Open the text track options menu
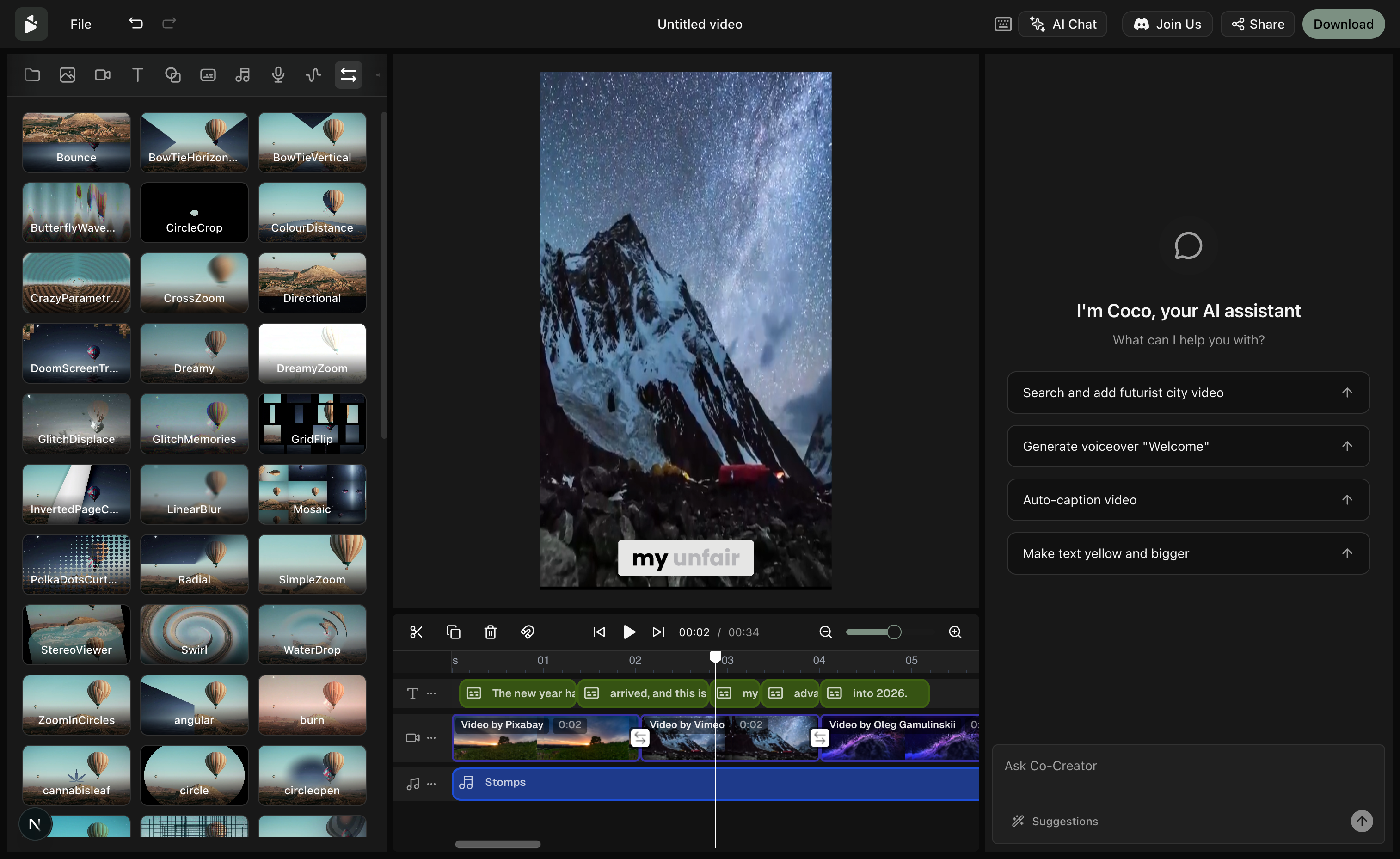Viewport: 1400px width, 859px height. tap(431, 693)
